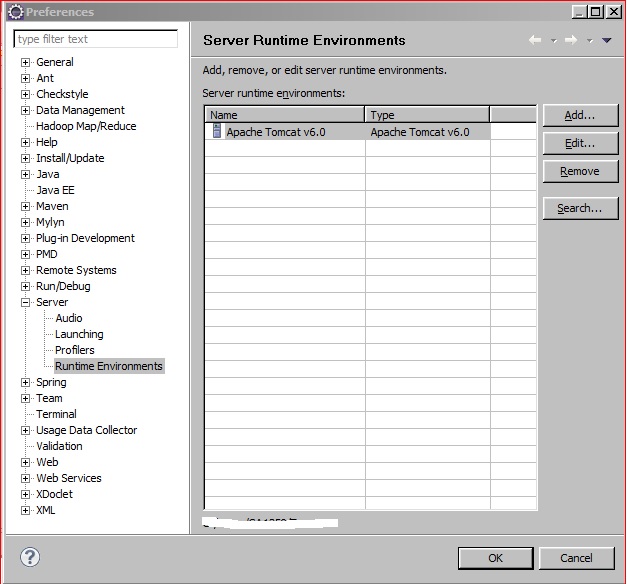Click the Edit... button
627x584 pixels.
580,143
